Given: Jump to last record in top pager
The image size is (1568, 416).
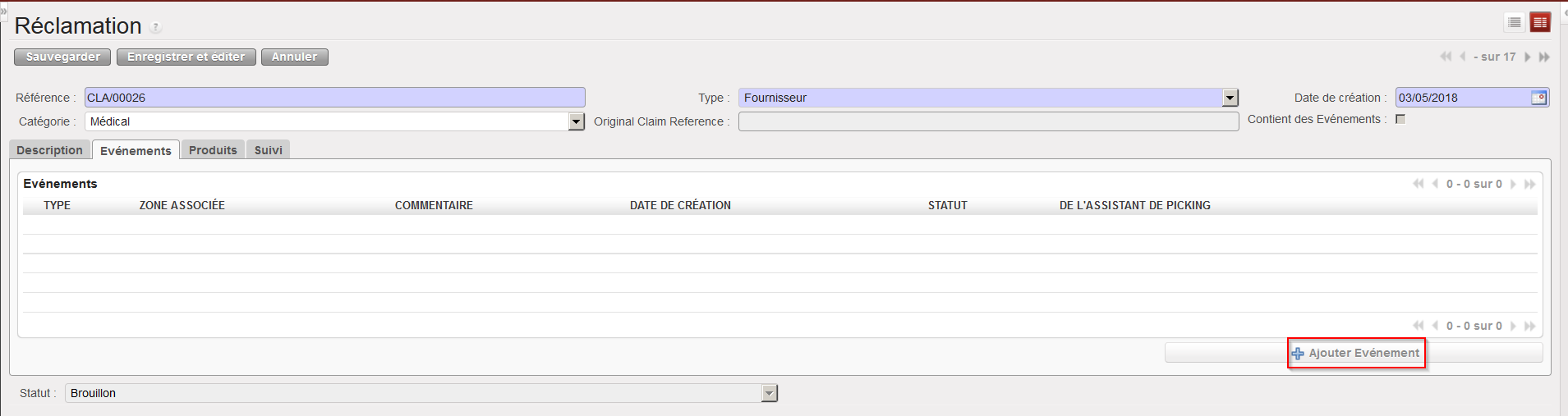Looking at the screenshot, I should [x=1544, y=57].
